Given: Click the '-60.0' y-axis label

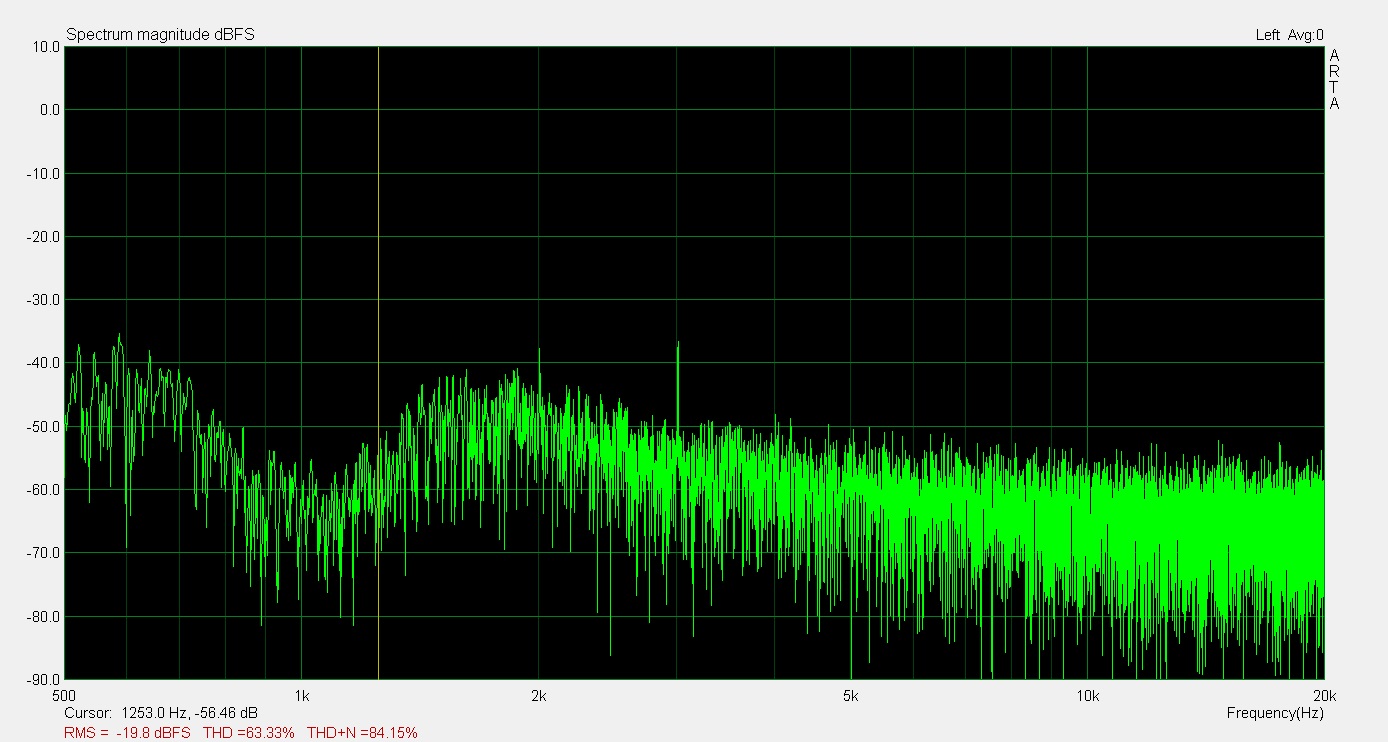Looking at the screenshot, I should 42,490.
